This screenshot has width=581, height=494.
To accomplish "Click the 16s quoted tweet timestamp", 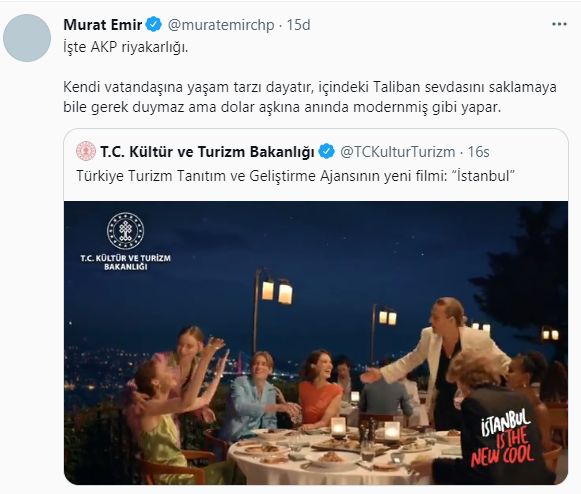I will click(x=478, y=152).
